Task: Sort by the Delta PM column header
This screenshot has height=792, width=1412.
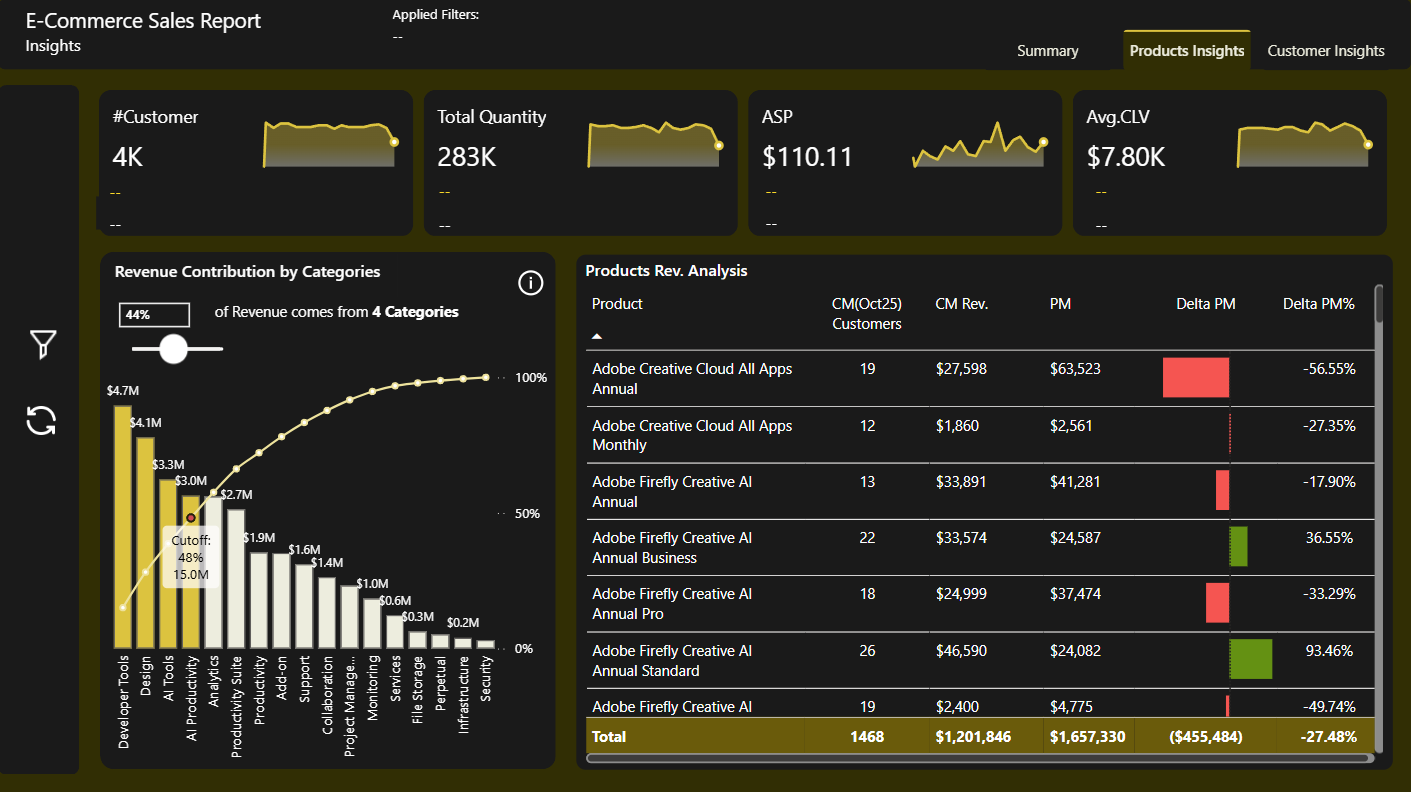Action: (1205, 304)
